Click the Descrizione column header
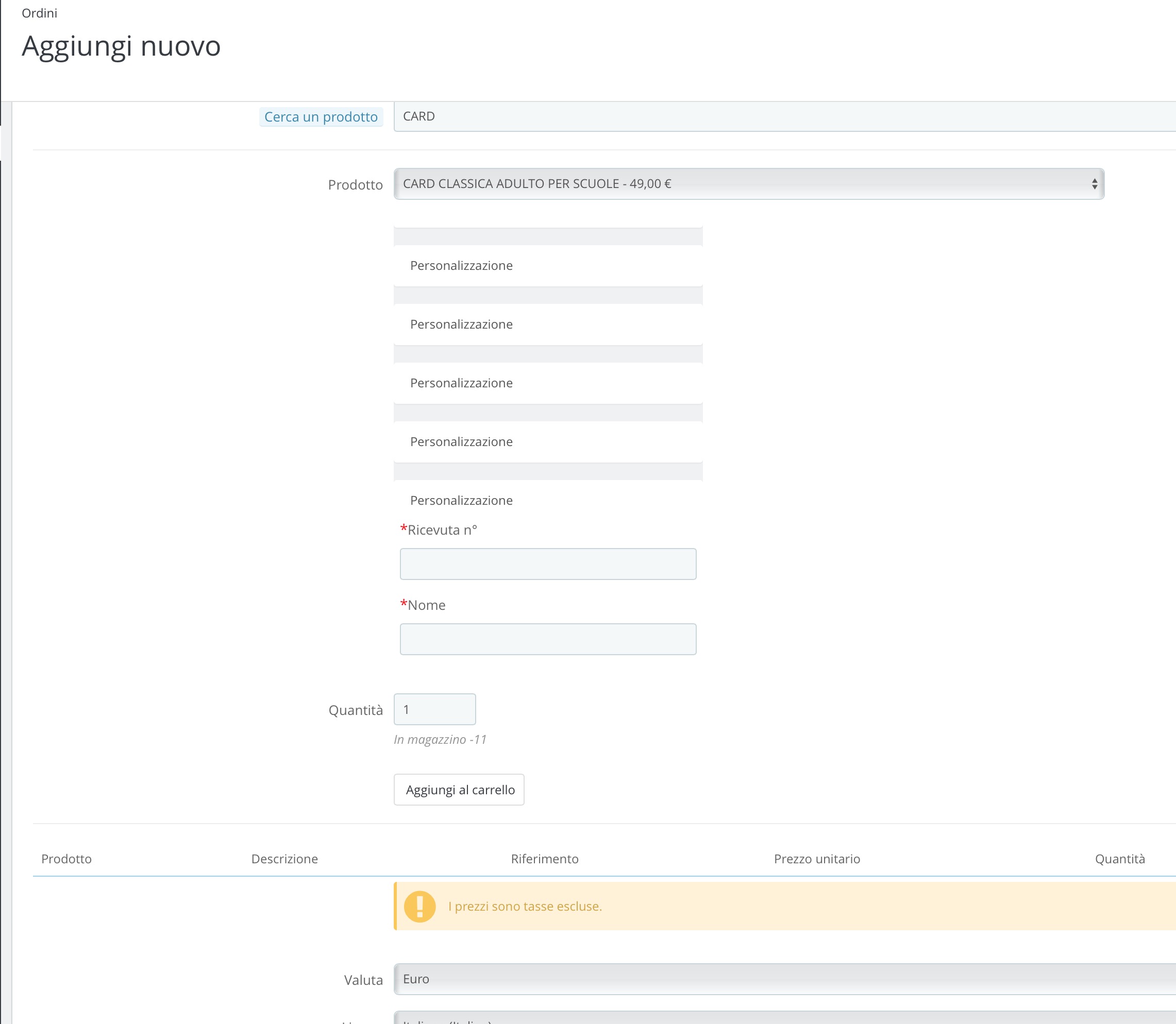1176x1024 pixels. coord(284,859)
